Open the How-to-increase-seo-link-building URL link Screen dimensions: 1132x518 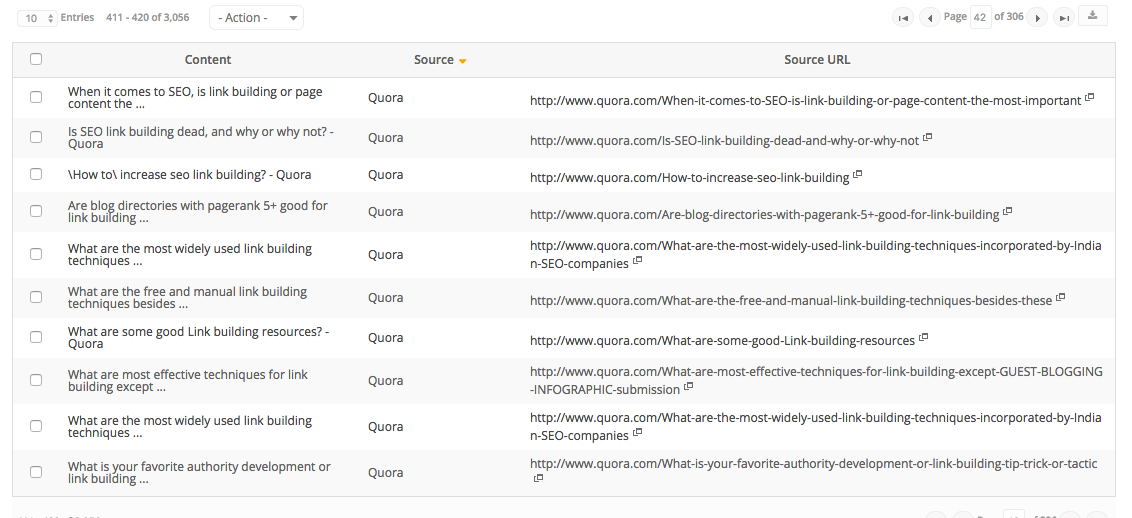[689, 177]
